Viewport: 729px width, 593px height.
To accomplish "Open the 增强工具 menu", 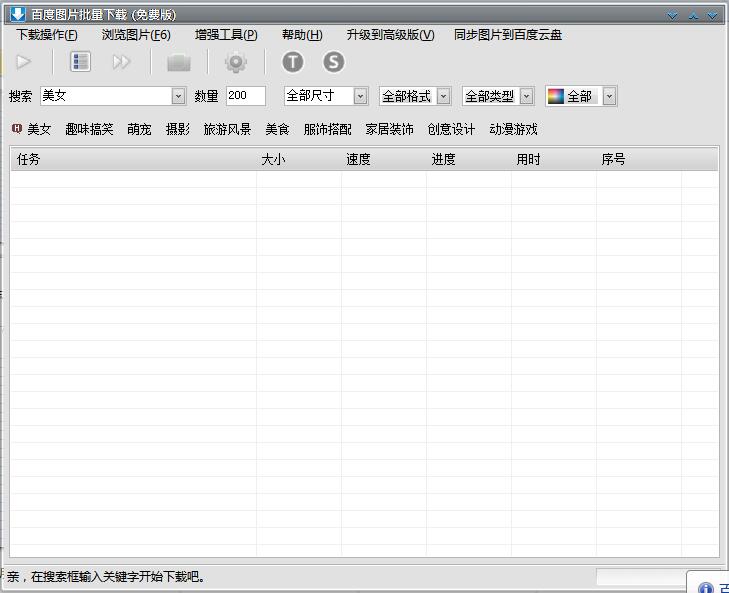I will [226, 35].
